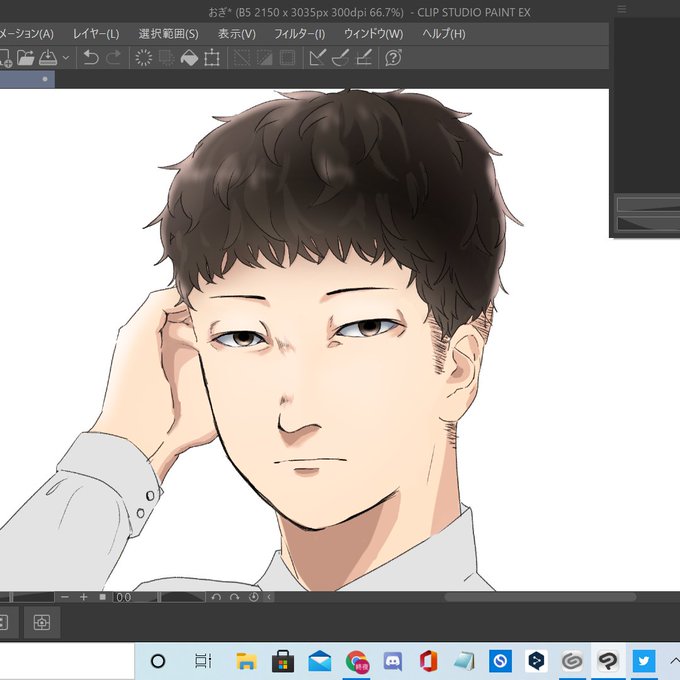Click the camera frame icon in bottom panel
The width and height of the screenshot is (680, 680).
(x=42, y=622)
